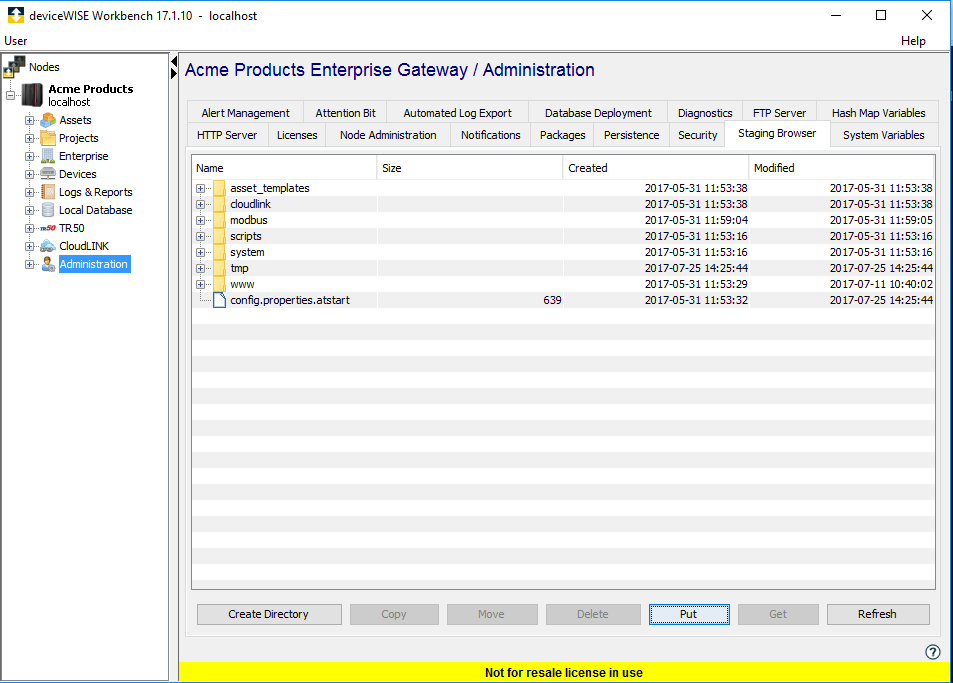
Task: Expand the Devices tree node
Action: (29, 174)
